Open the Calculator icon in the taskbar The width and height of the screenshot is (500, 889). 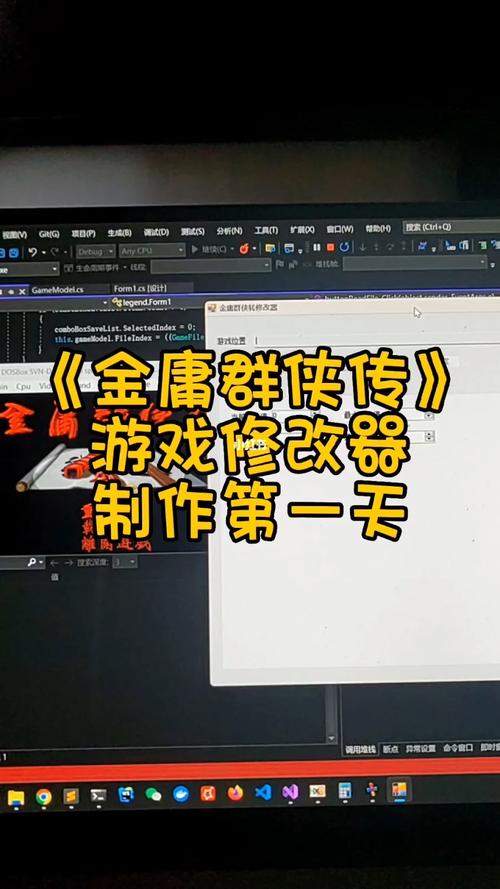pyautogui.click(x=345, y=790)
